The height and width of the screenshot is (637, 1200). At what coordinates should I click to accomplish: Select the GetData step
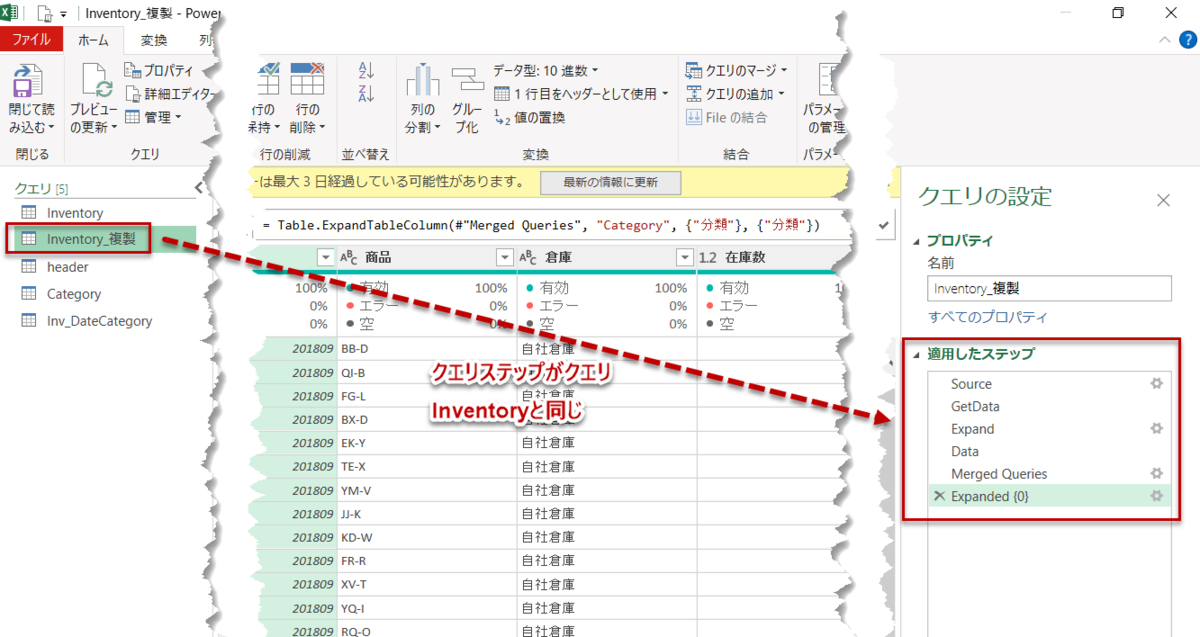tap(975, 407)
